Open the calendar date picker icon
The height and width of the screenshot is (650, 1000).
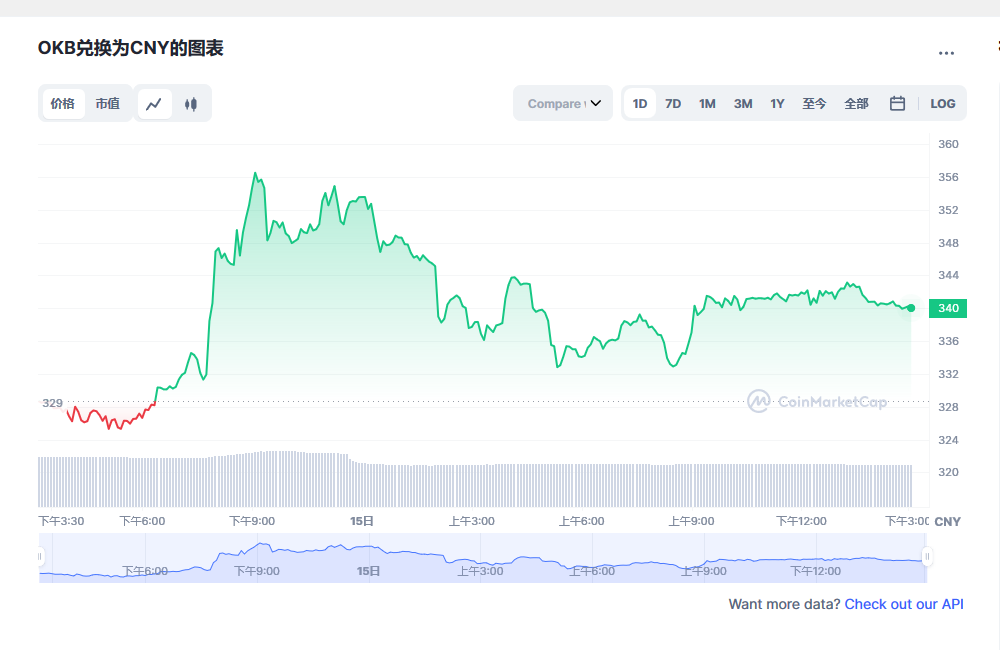click(897, 103)
